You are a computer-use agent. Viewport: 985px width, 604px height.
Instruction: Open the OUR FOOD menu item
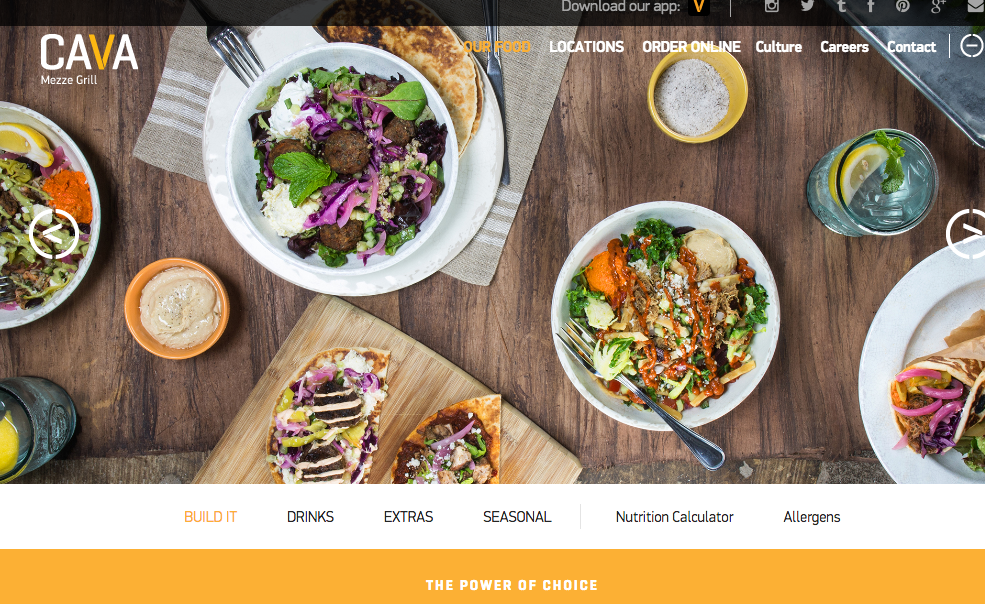click(x=497, y=47)
